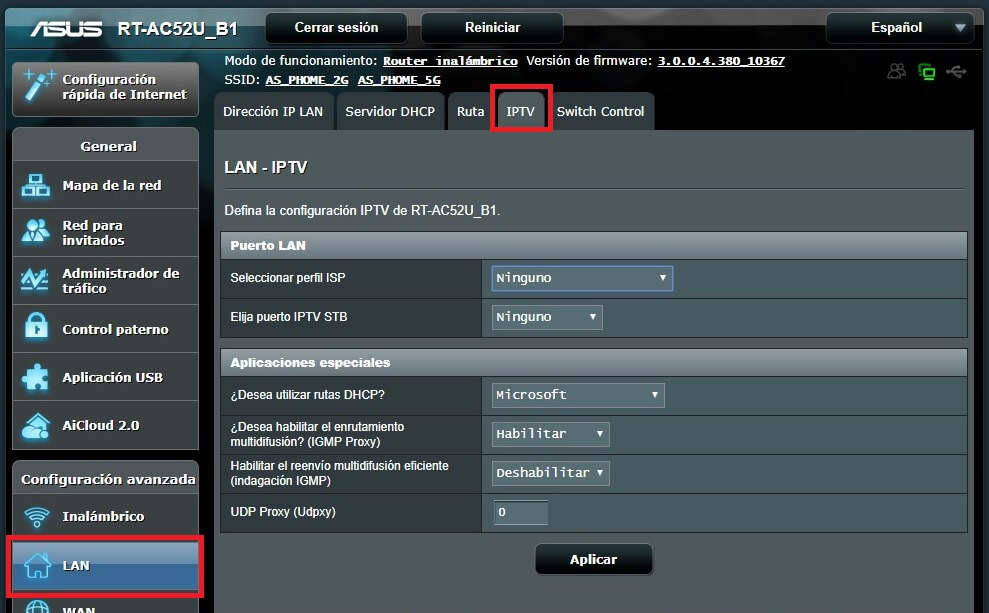Image resolution: width=989 pixels, height=613 pixels.
Task: Click the guest clients status icon
Action: click(x=896, y=71)
